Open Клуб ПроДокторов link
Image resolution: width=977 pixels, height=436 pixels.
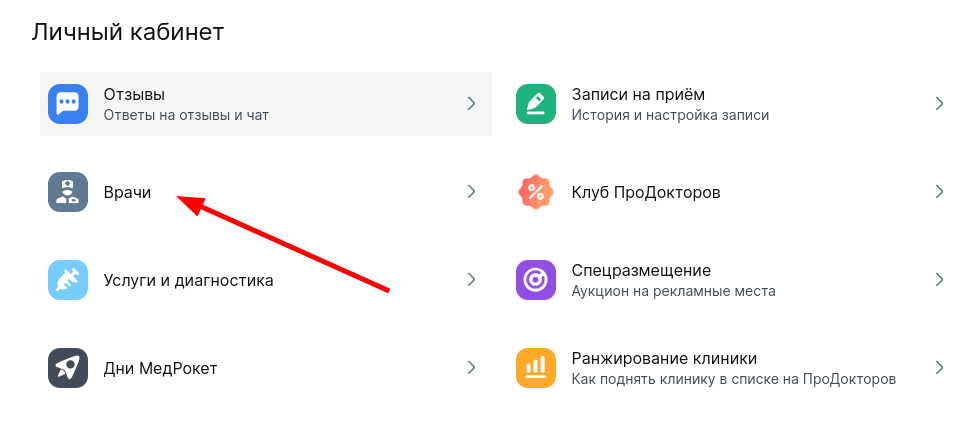[x=645, y=192]
